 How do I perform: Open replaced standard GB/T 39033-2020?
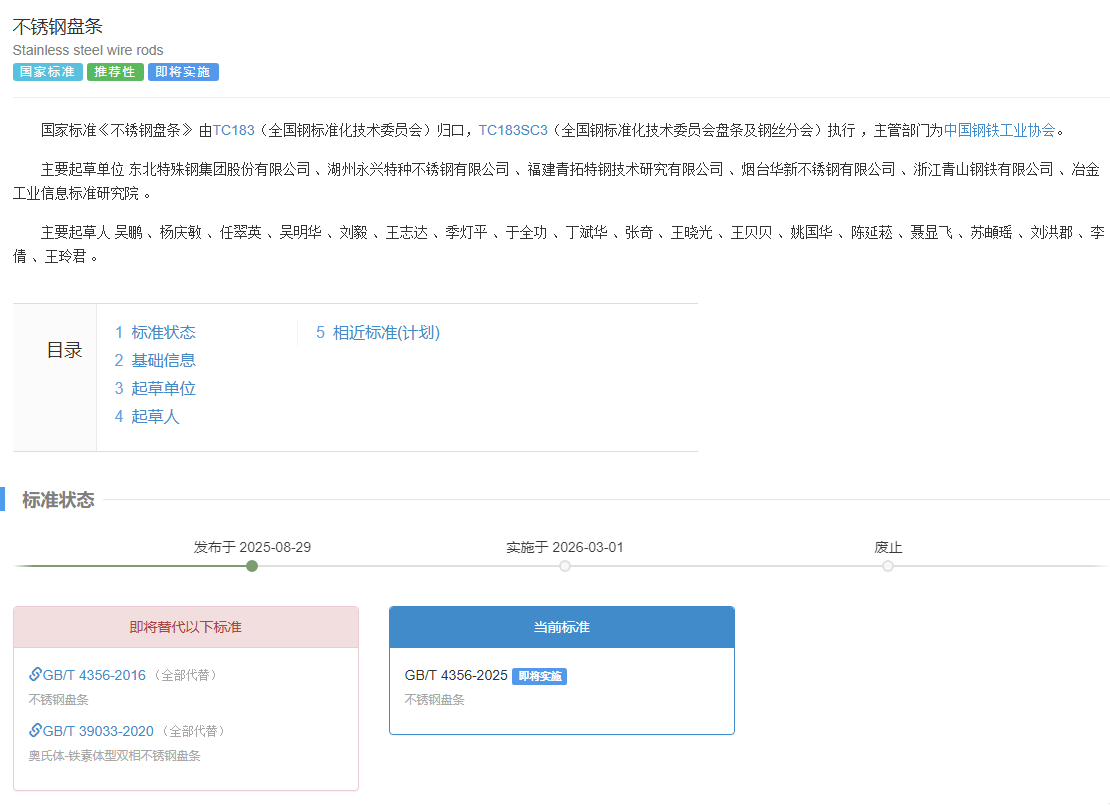98,731
